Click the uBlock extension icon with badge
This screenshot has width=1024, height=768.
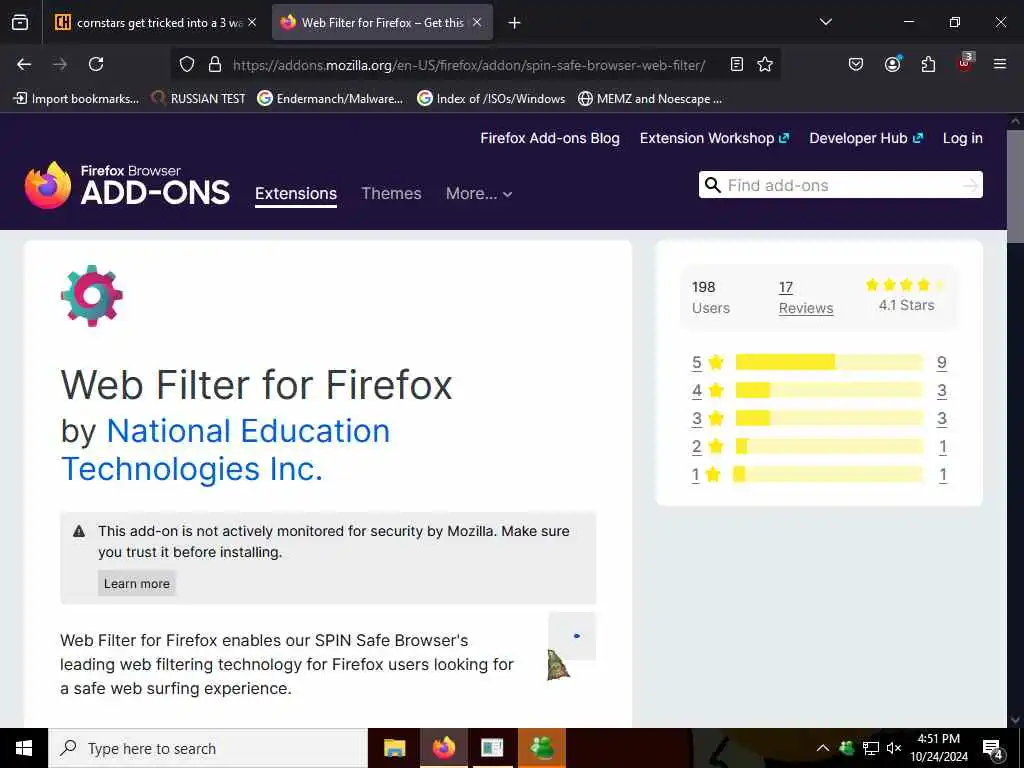tap(965, 63)
